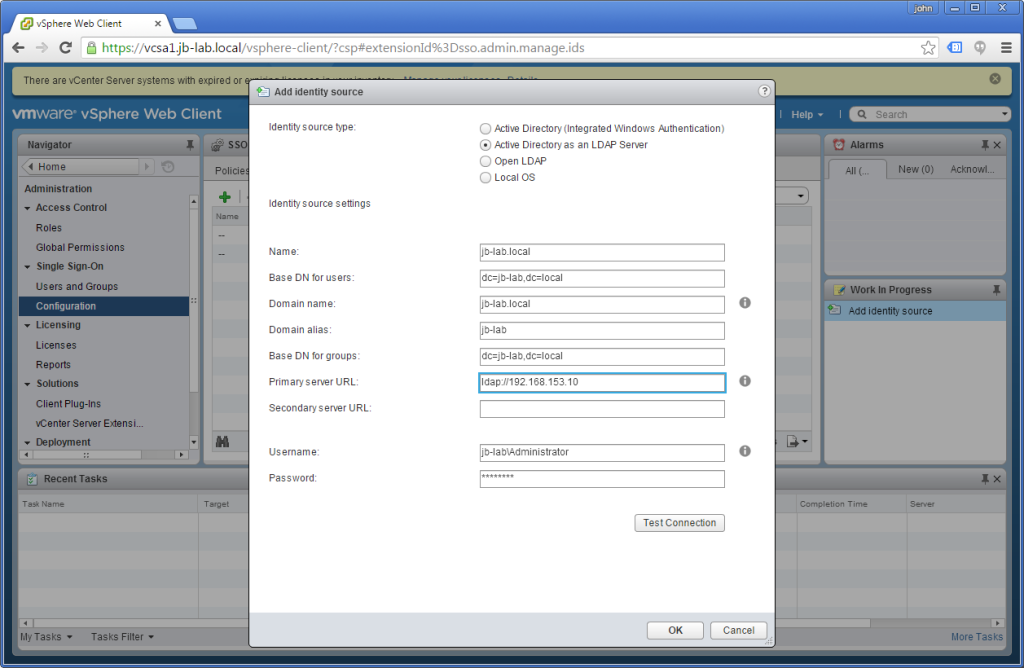Viewport: 1024px width, 668px height.
Task: Collapse the Access Control tree section
Action: point(27,208)
